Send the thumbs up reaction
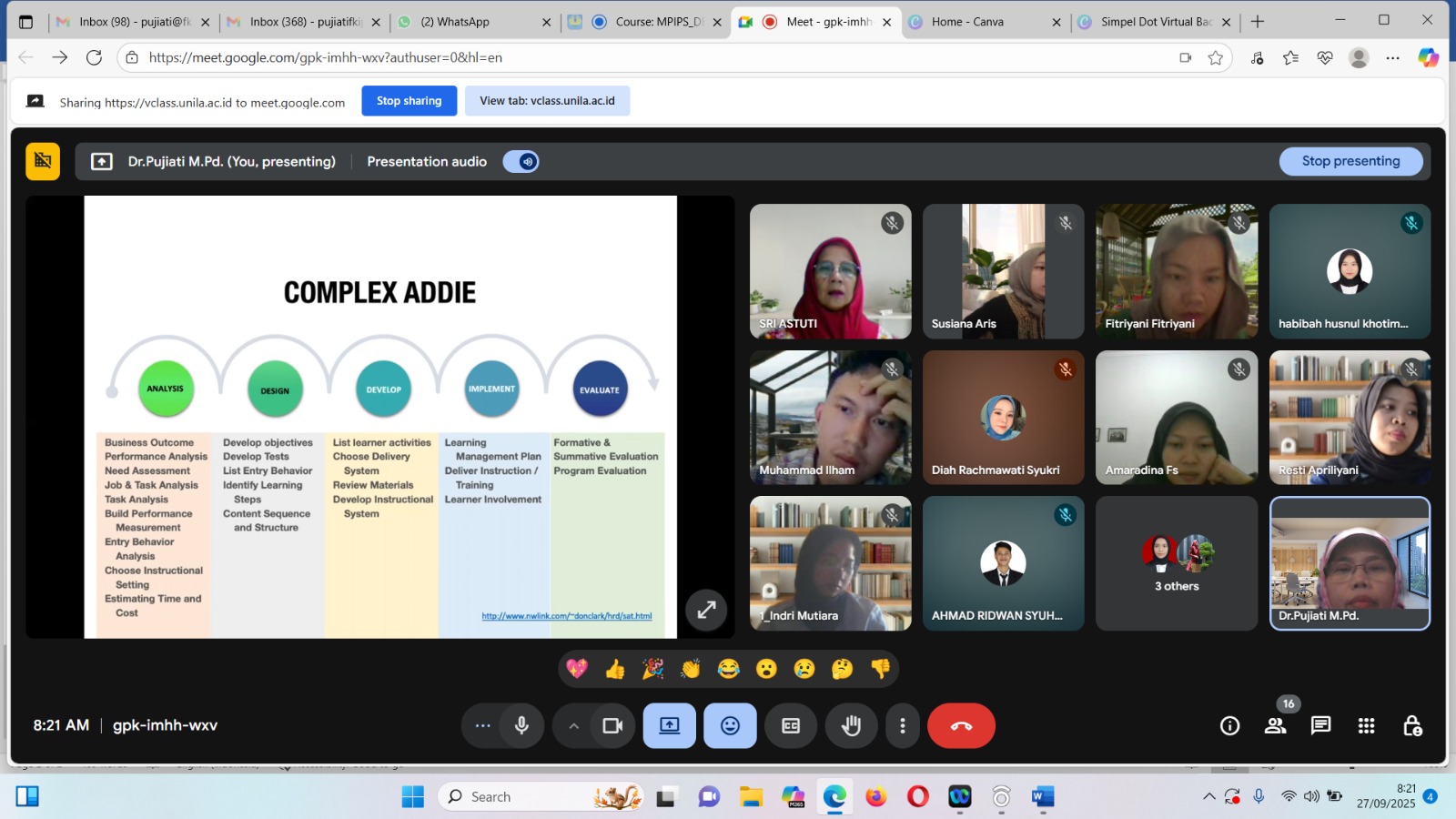Viewport: 1456px width, 819px height. 615,670
